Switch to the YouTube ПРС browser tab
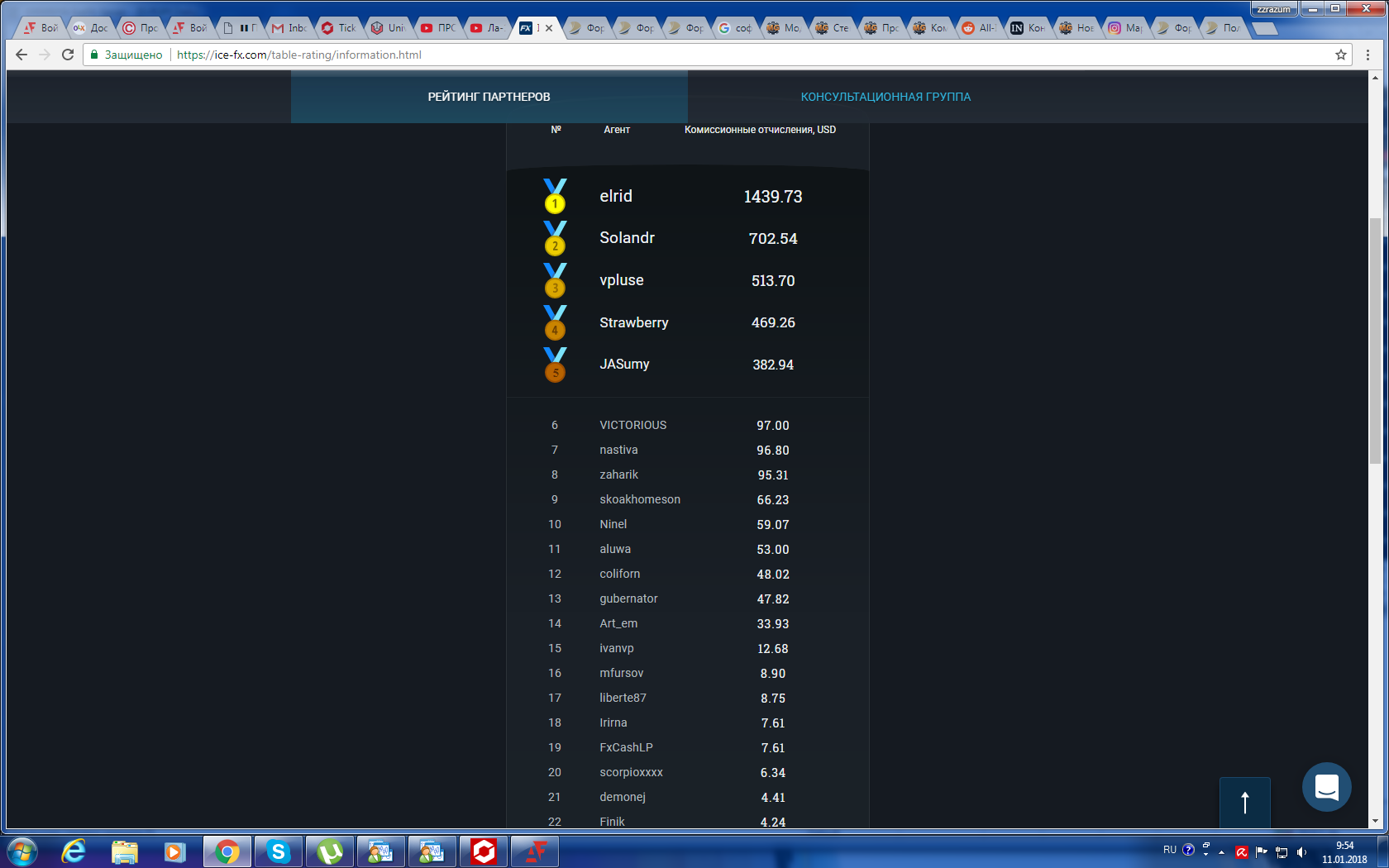Screen dimensions: 1389x868 (439, 28)
